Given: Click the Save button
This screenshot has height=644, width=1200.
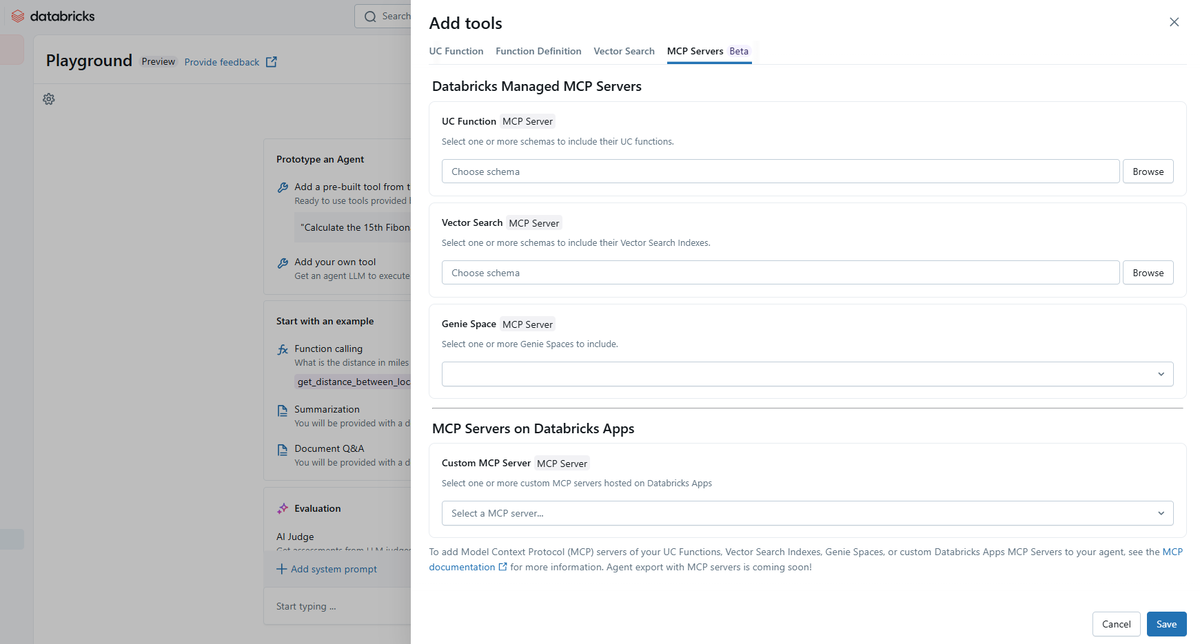Looking at the screenshot, I should [1166, 624].
